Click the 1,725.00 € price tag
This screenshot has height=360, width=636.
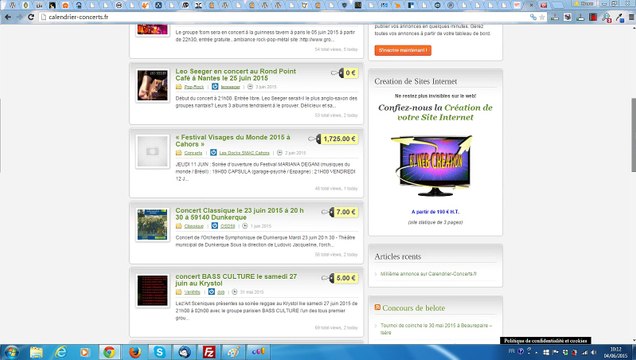333,139
